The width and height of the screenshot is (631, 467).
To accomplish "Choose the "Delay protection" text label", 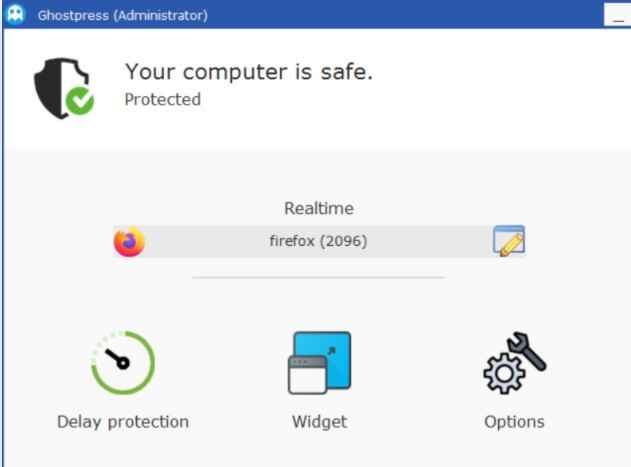I will pyautogui.click(x=123, y=422).
